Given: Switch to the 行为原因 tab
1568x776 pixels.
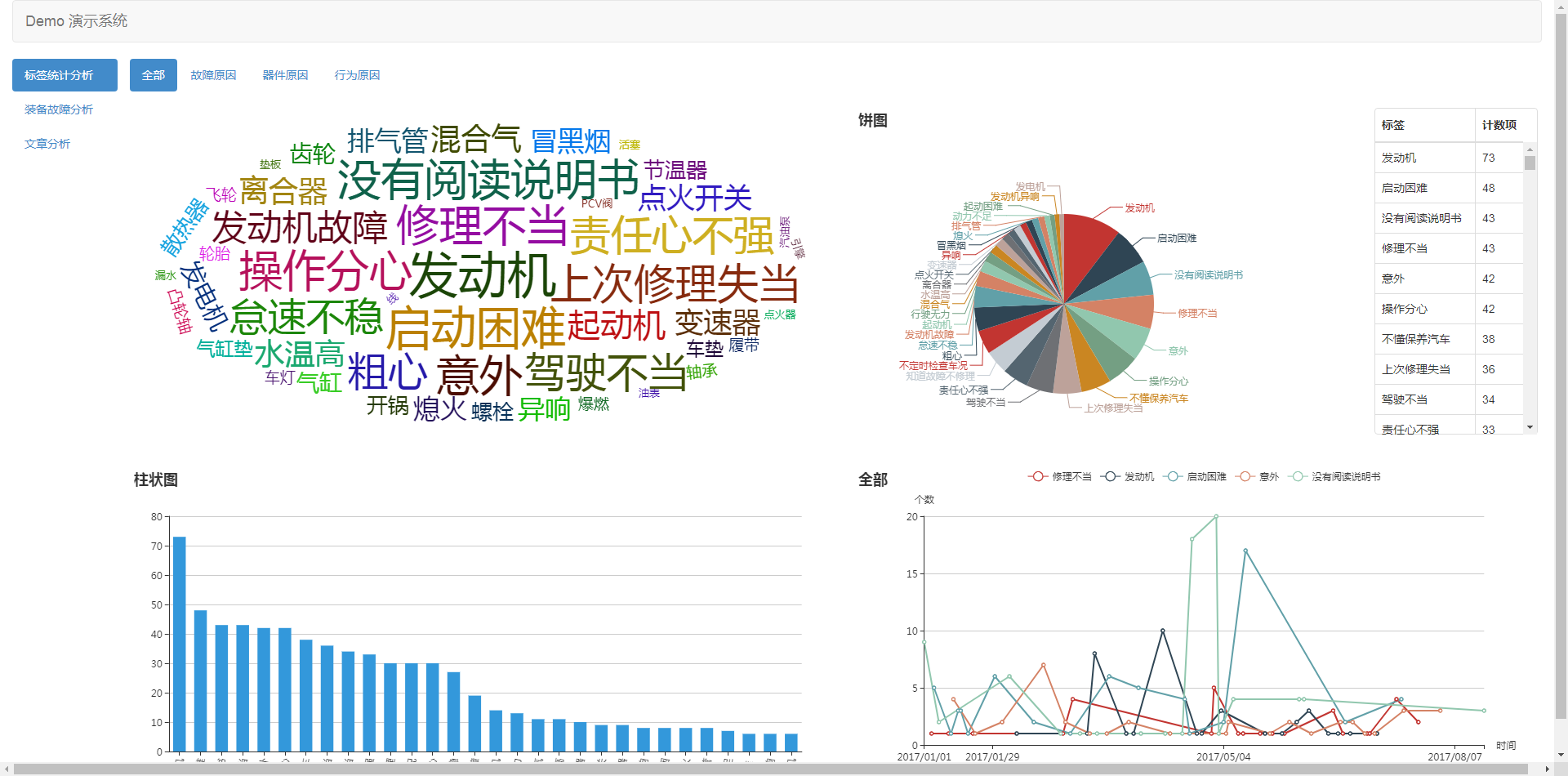Looking at the screenshot, I should click(357, 75).
